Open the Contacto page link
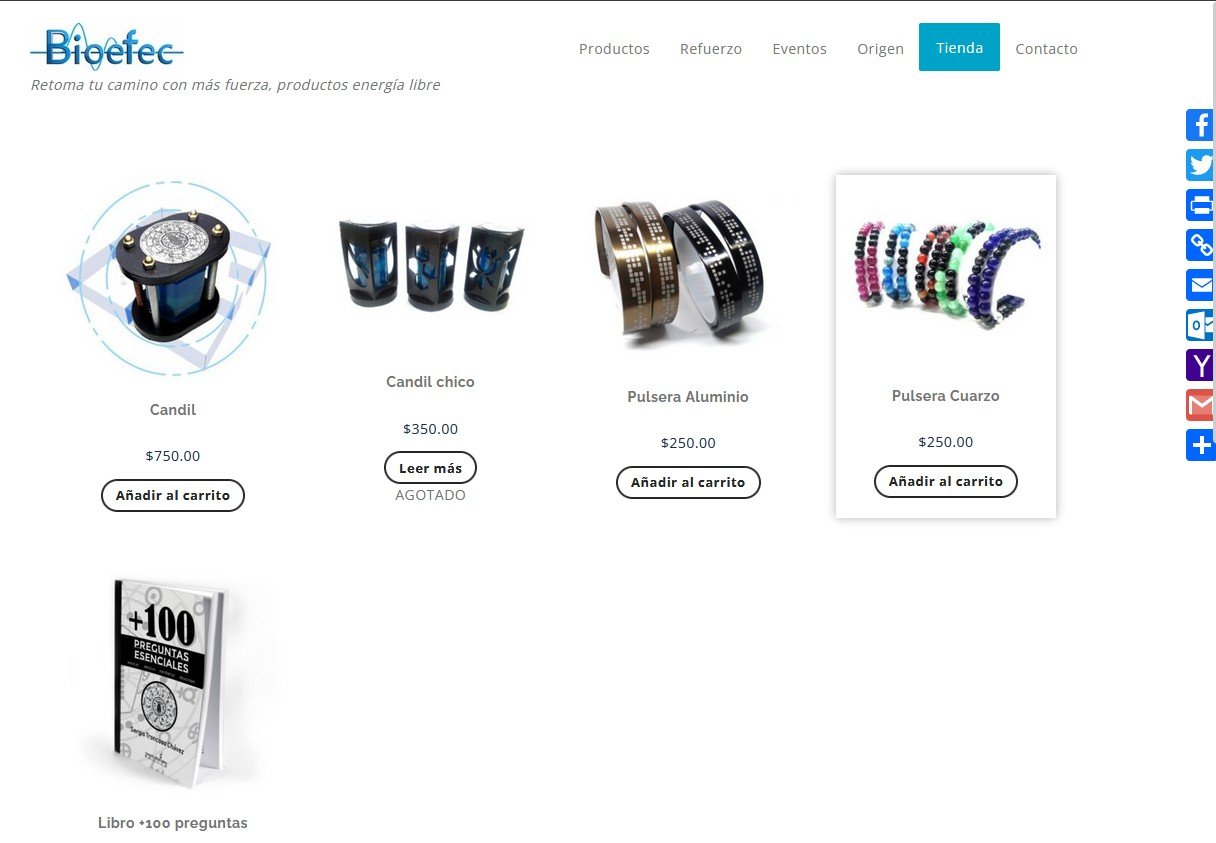 [x=1046, y=48]
